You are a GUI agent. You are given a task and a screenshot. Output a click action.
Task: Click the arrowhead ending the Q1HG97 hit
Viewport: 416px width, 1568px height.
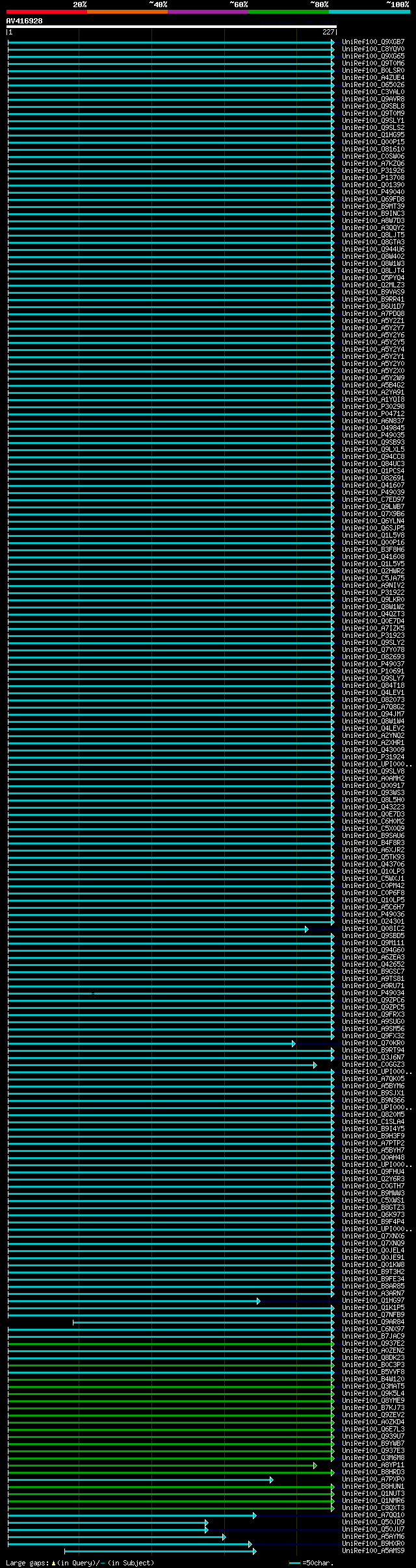259,1301
